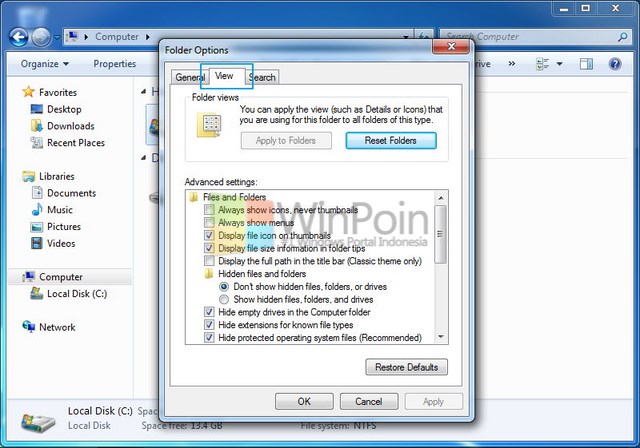The height and width of the screenshot is (448, 640).
Task: Click the Explorer Forward arrow button
Action: click(x=41, y=38)
